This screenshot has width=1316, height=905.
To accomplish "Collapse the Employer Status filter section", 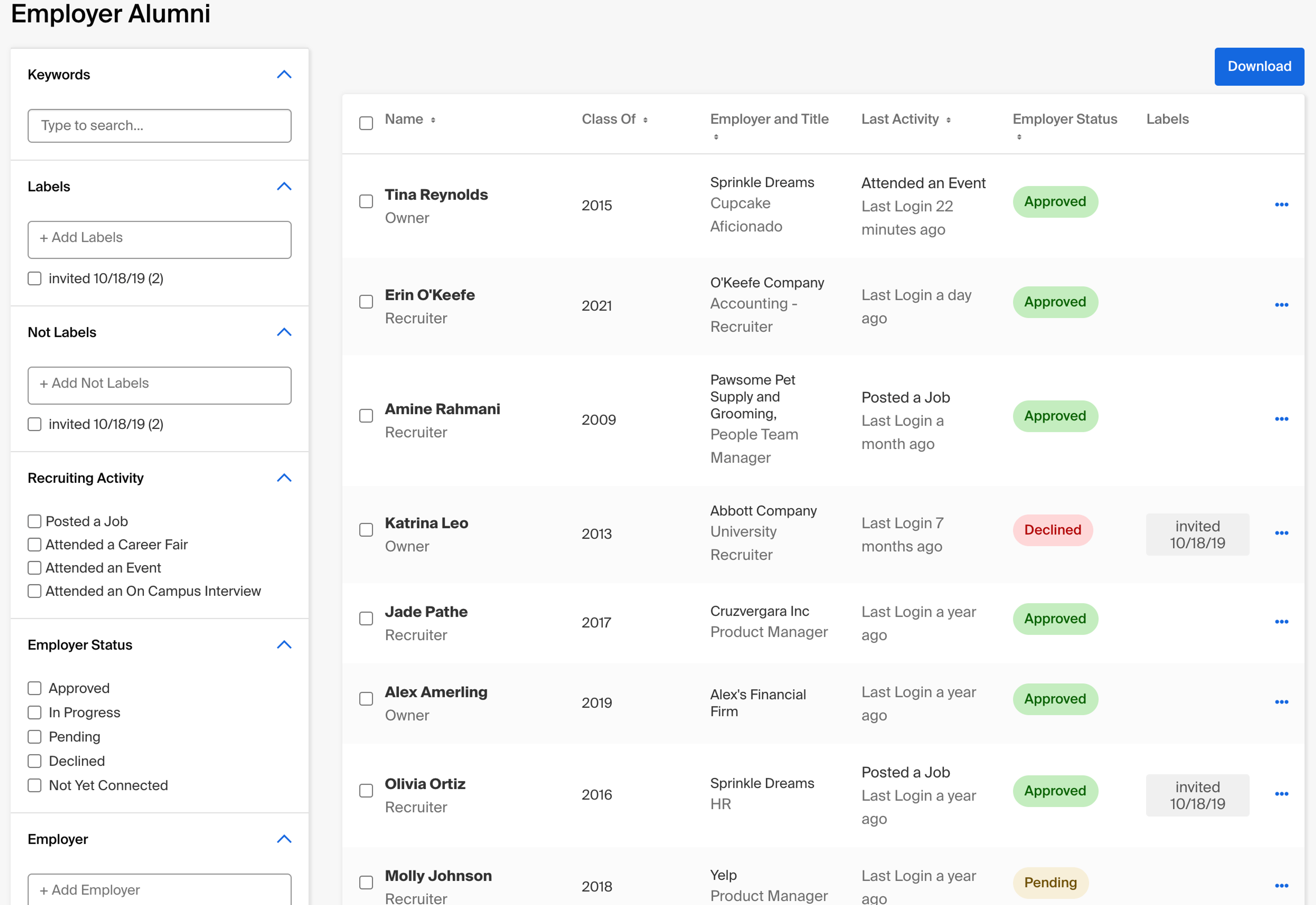I will 284,645.
